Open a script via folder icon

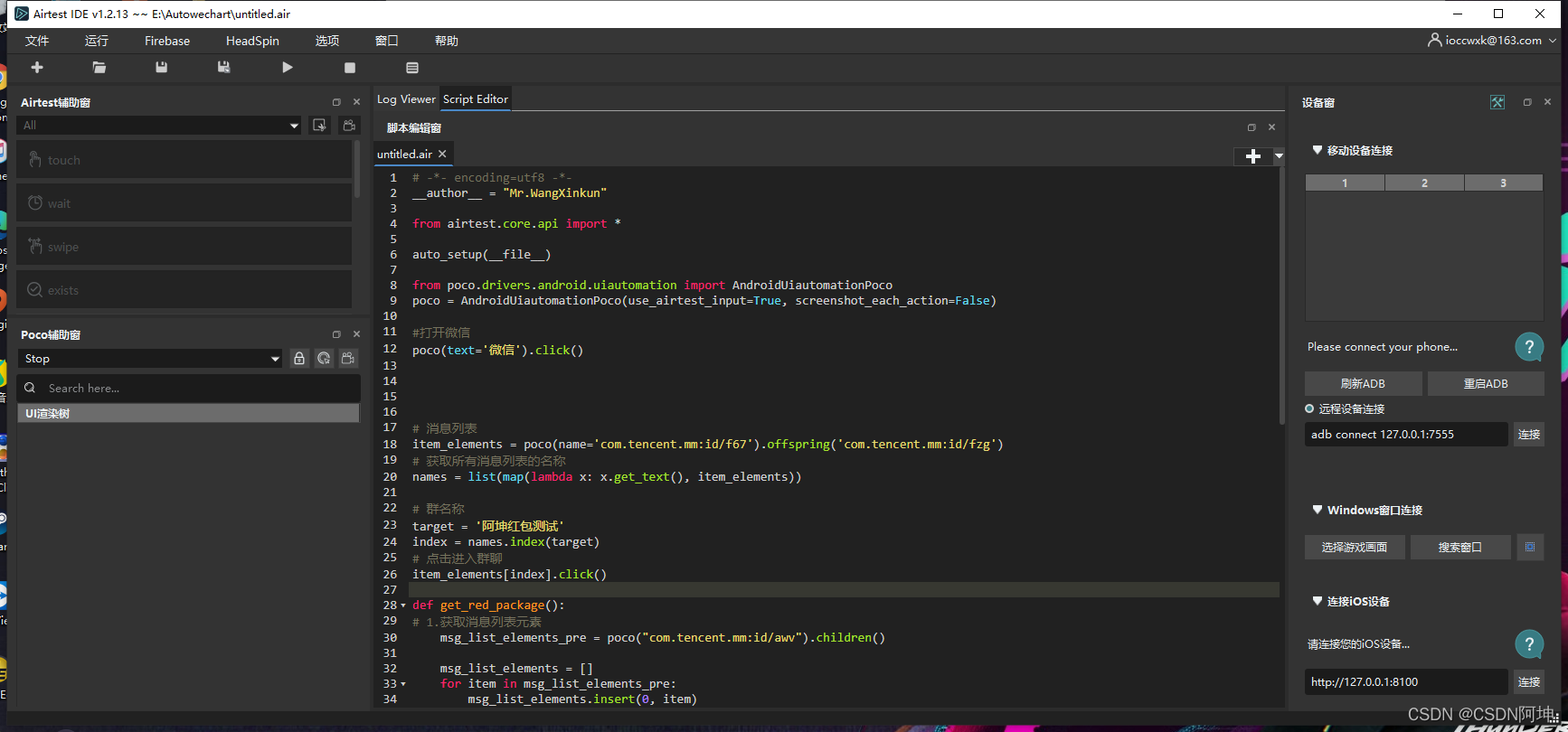click(x=99, y=68)
